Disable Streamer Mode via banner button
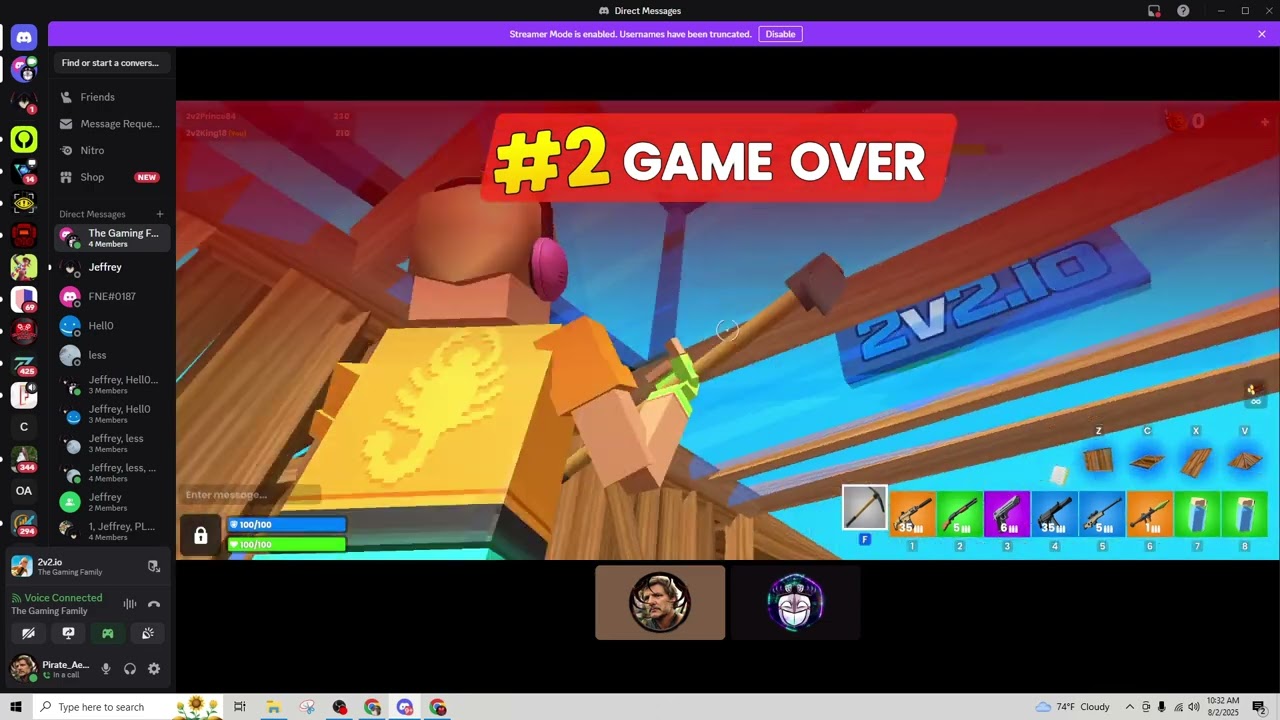The width and height of the screenshot is (1280, 720). [x=780, y=34]
